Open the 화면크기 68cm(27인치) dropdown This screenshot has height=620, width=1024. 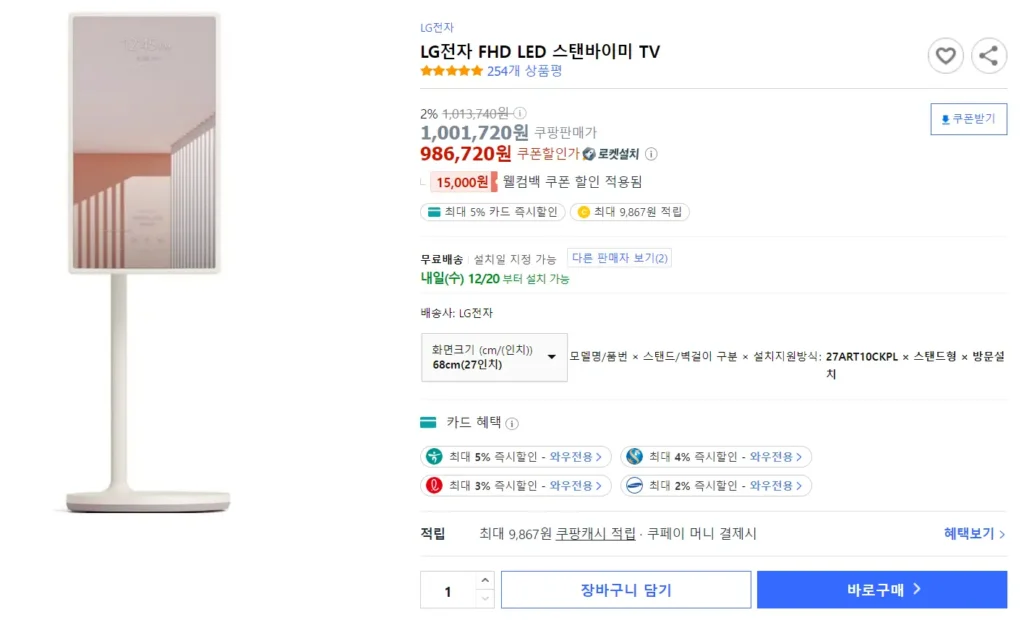[x=493, y=356]
